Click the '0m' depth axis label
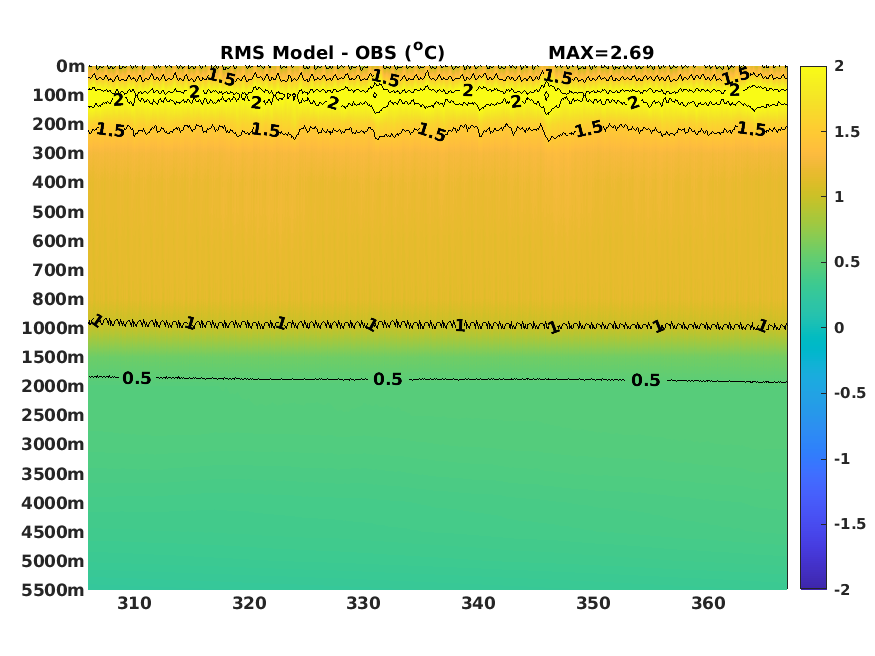 [x=70, y=66]
